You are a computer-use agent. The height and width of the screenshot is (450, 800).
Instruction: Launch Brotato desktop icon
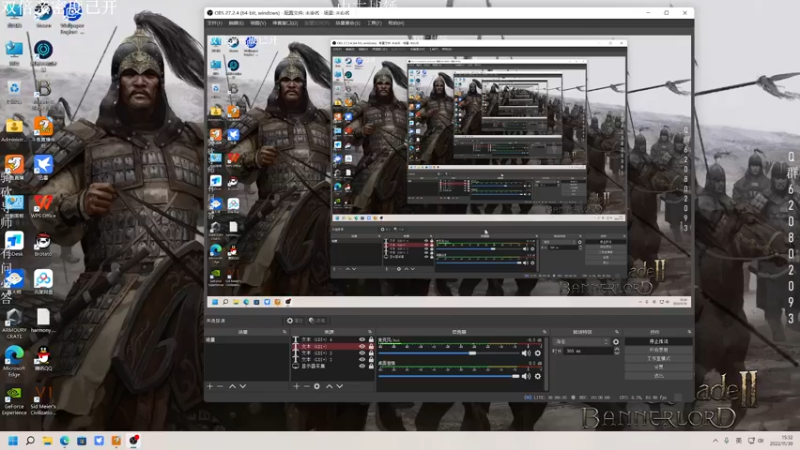pos(43,245)
